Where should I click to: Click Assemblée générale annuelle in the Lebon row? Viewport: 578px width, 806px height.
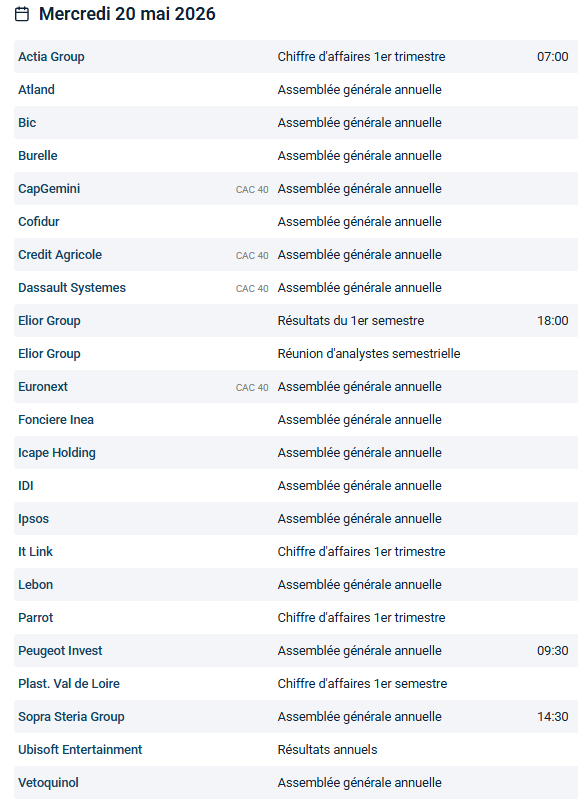(x=359, y=584)
